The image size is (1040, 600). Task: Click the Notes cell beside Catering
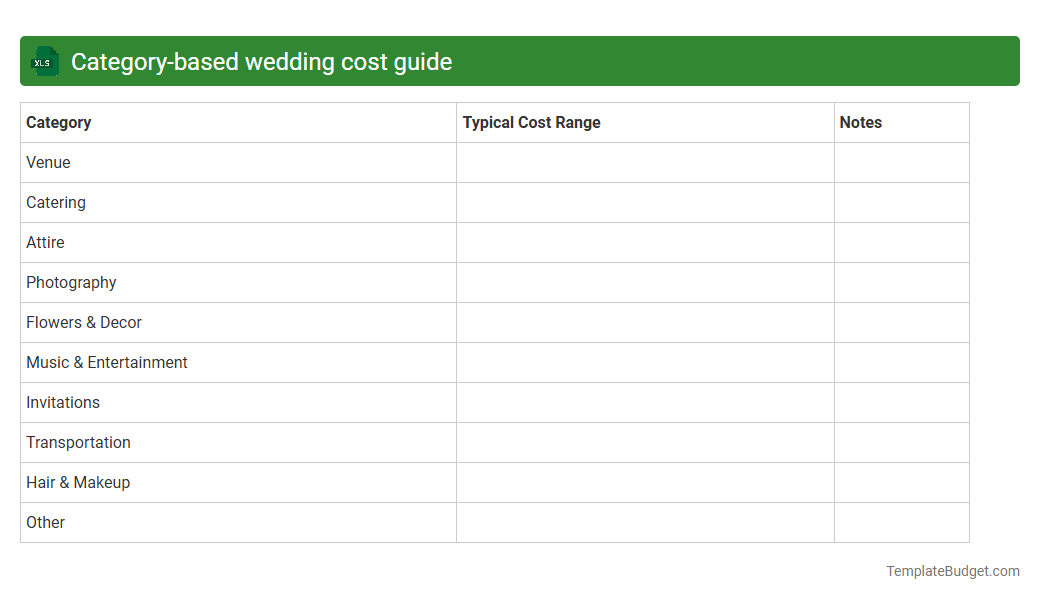click(901, 202)
